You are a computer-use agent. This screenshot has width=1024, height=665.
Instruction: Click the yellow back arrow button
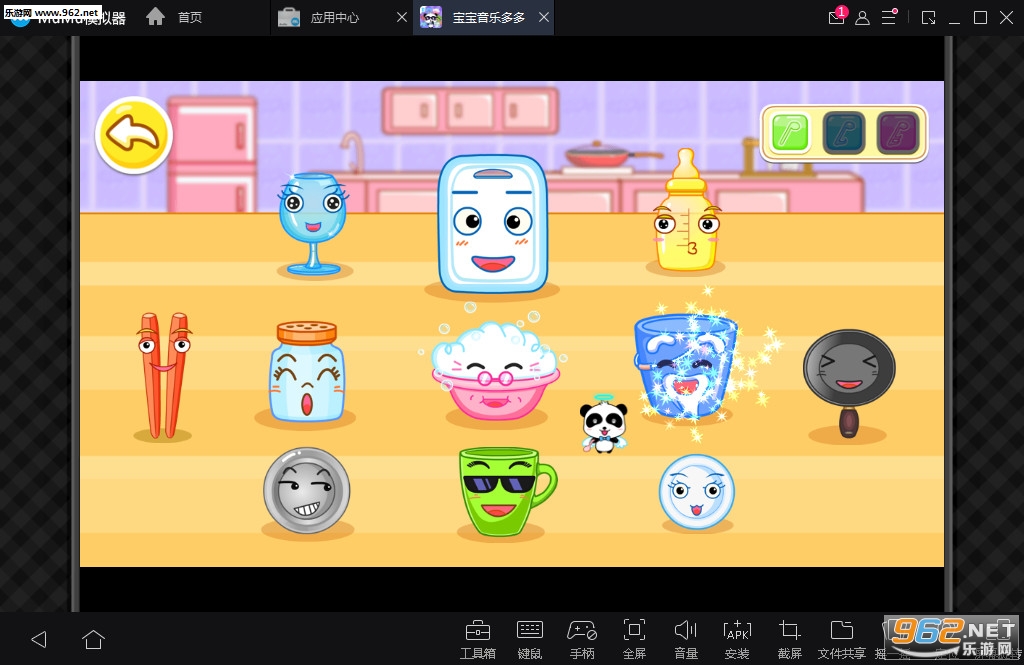134,135
